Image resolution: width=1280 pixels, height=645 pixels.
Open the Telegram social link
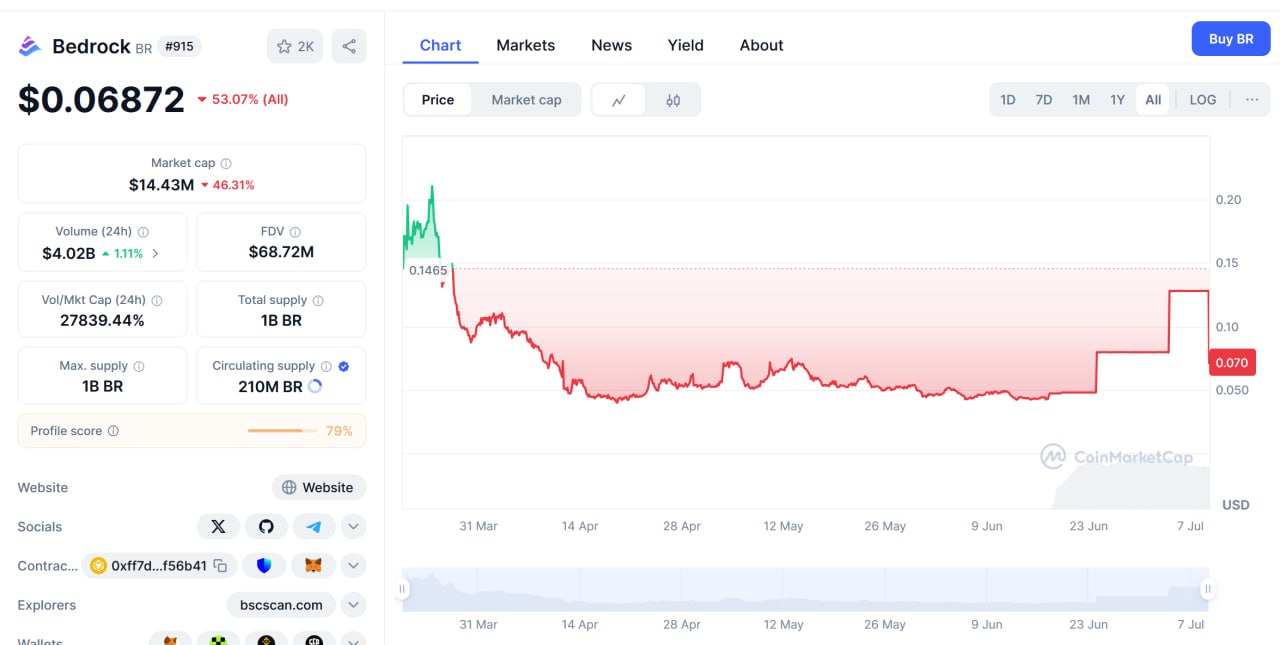pyautogui.click(x=314, y=526)
